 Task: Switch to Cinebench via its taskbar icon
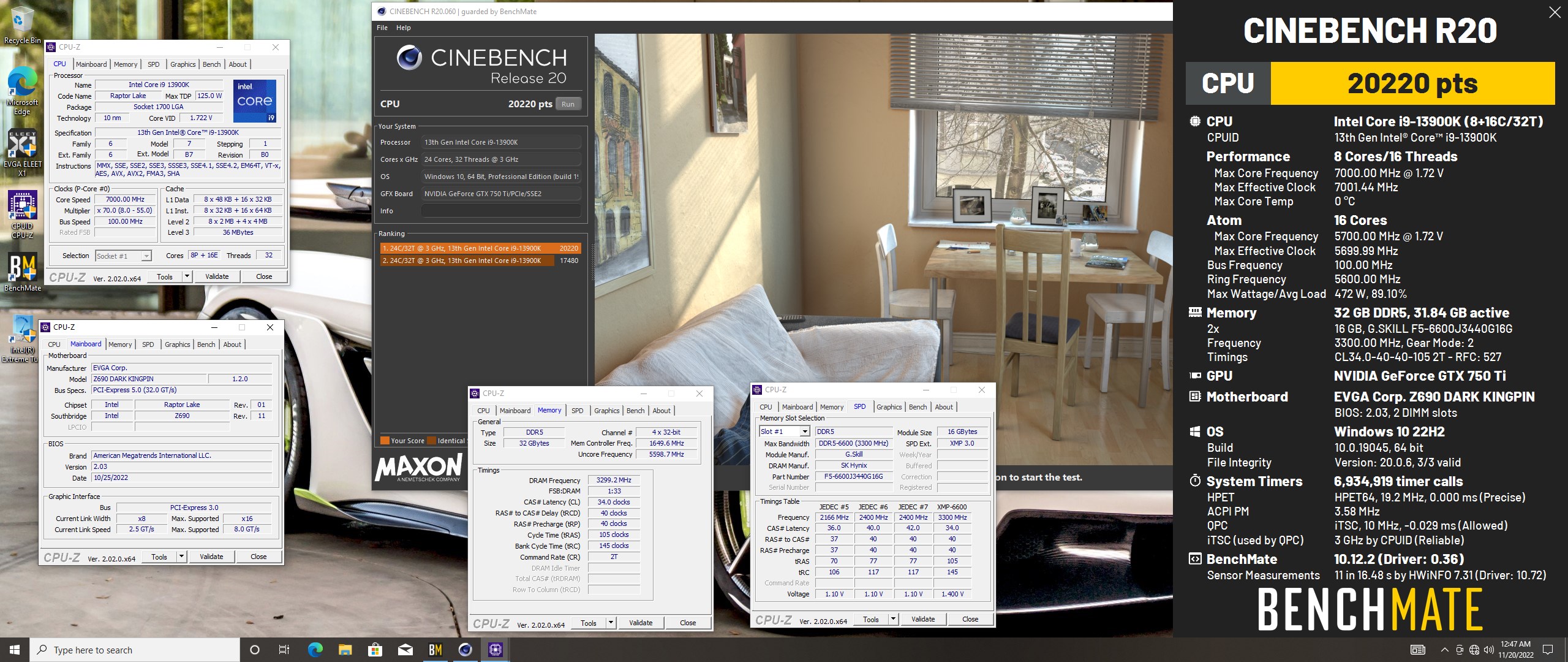[x=466, y=650]
